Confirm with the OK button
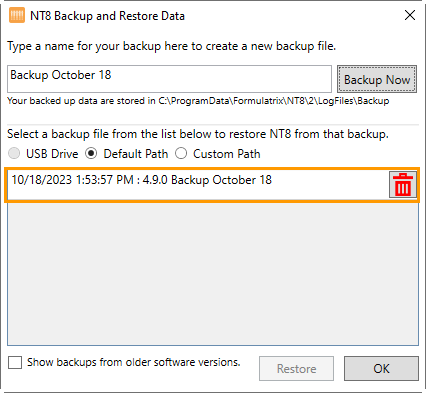426x393 pixels. pyautogui.click(x=381, y=369)
